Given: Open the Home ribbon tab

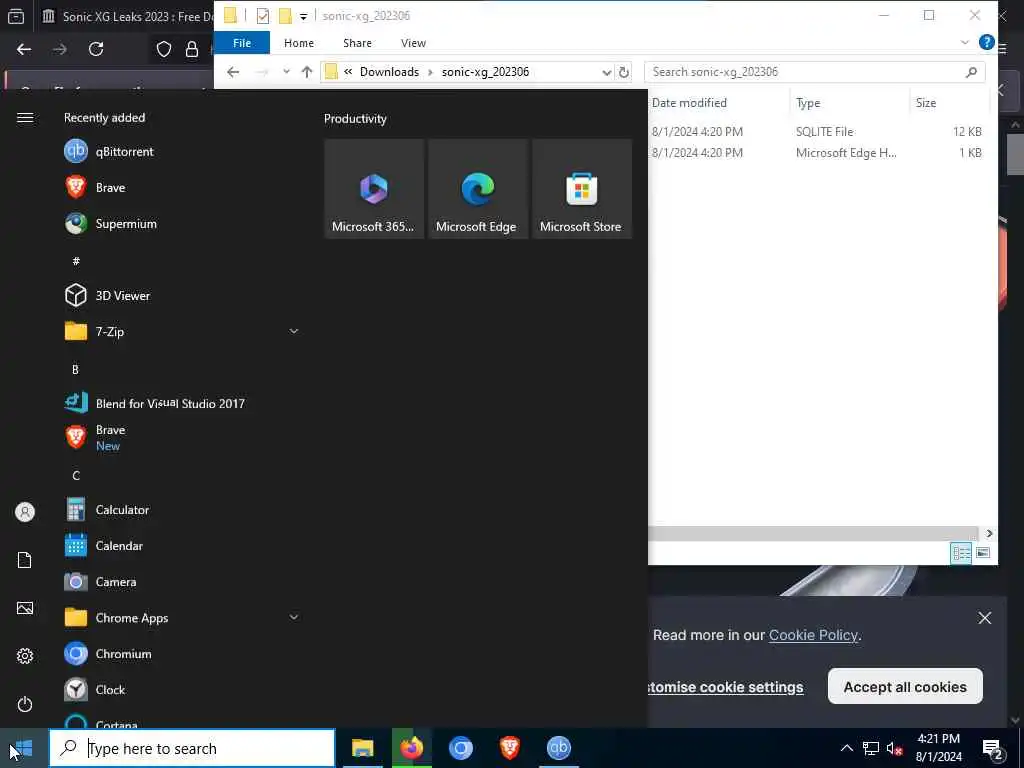Looking at the screenshot, I should point(298,42).
